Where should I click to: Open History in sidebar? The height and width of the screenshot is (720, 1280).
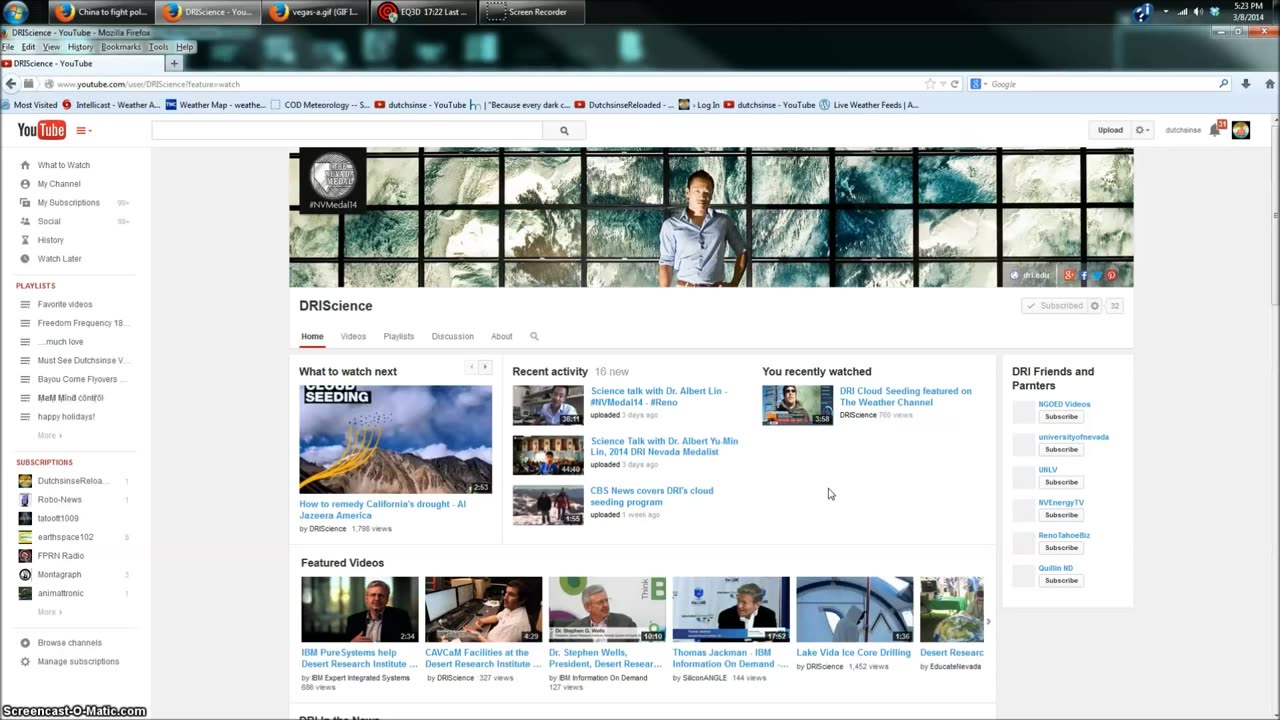click(51, 240)
